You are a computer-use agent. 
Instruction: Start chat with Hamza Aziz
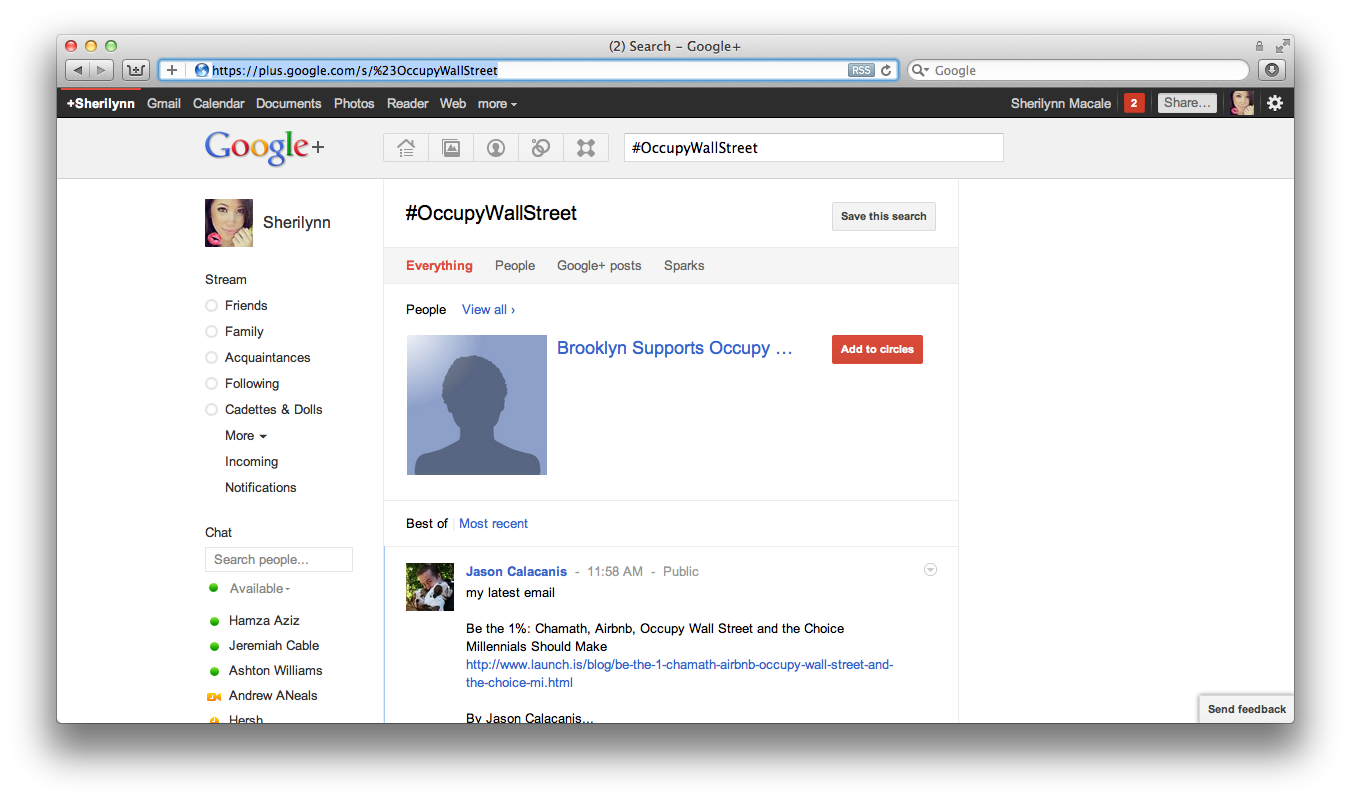[x=264, y=621]
